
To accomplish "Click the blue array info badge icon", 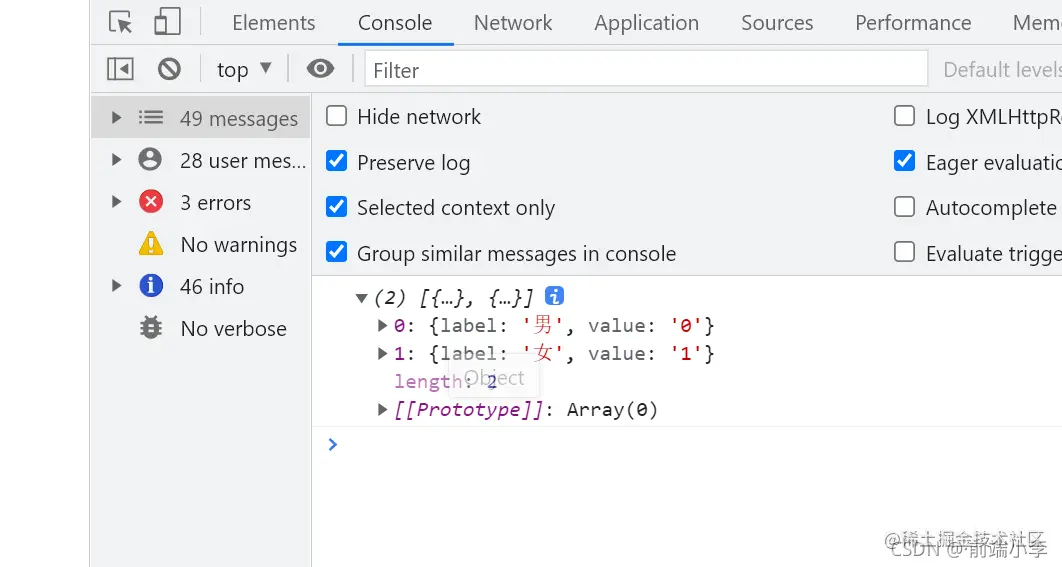I will pyautogui.click(x=554, y=296).
